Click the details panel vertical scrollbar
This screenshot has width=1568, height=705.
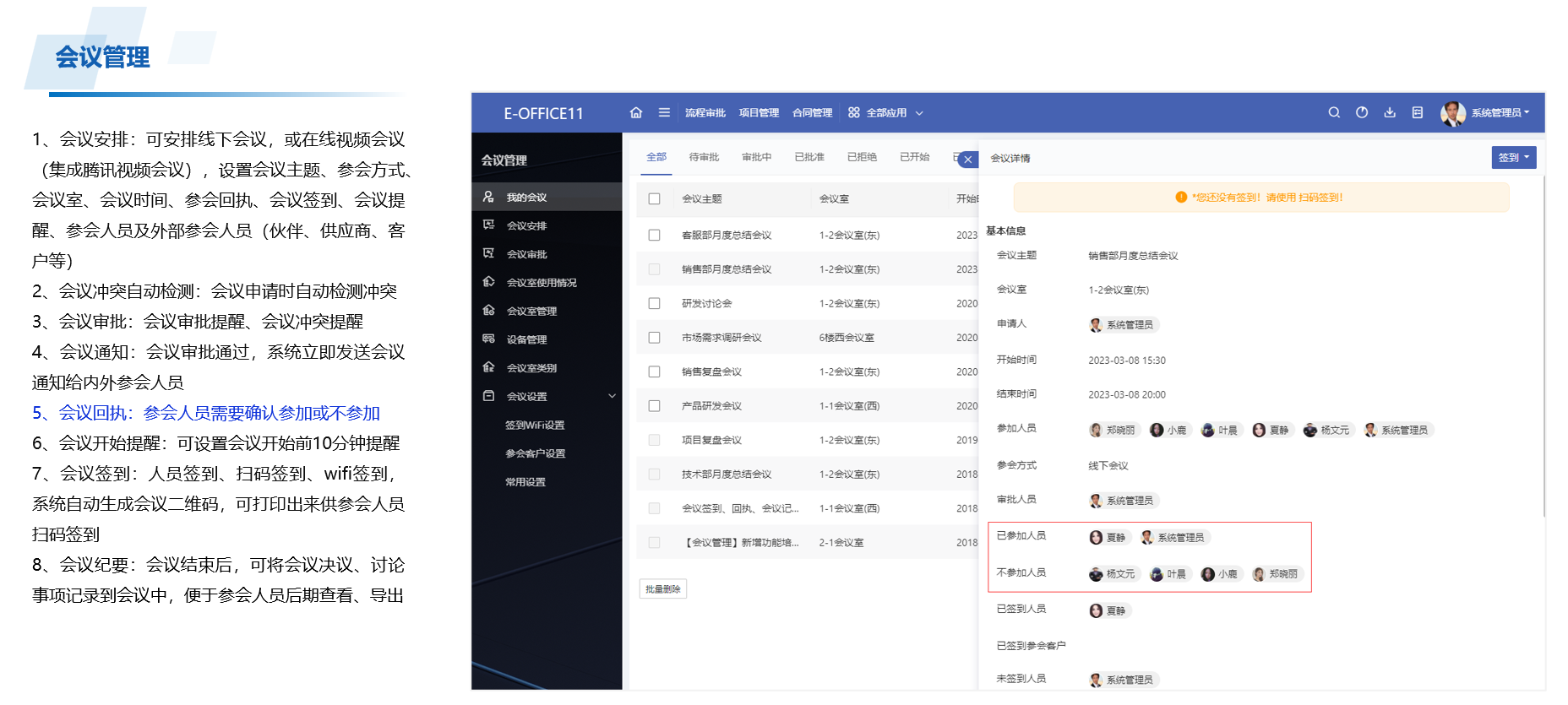pos(1543,346)
